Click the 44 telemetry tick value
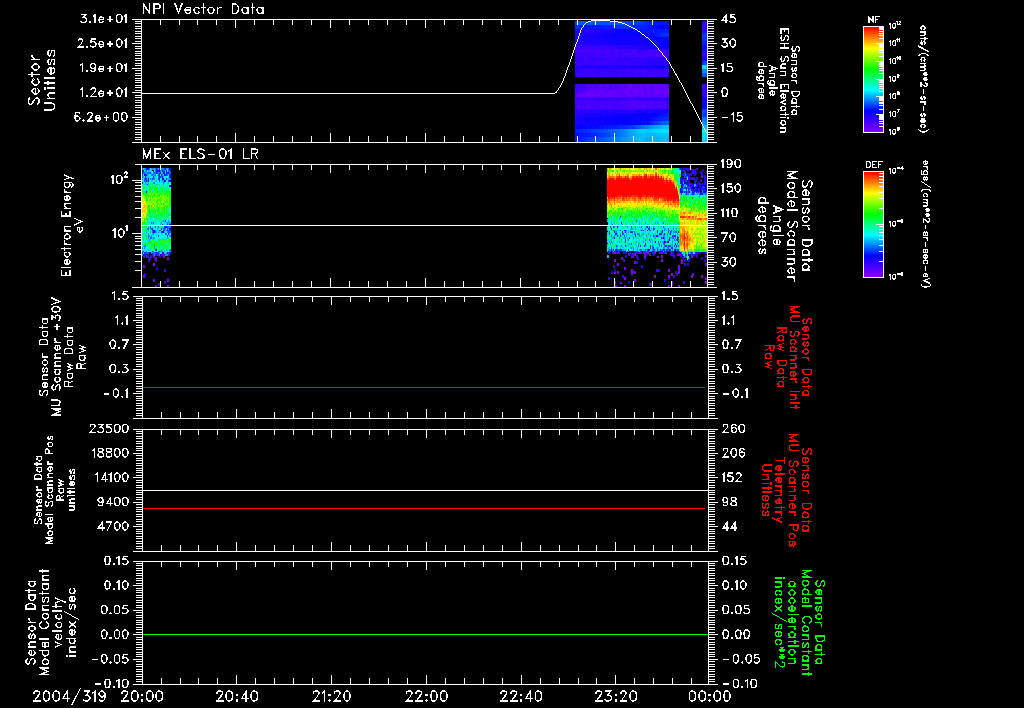Screen dimensions: 1024x708 (729, 526)
